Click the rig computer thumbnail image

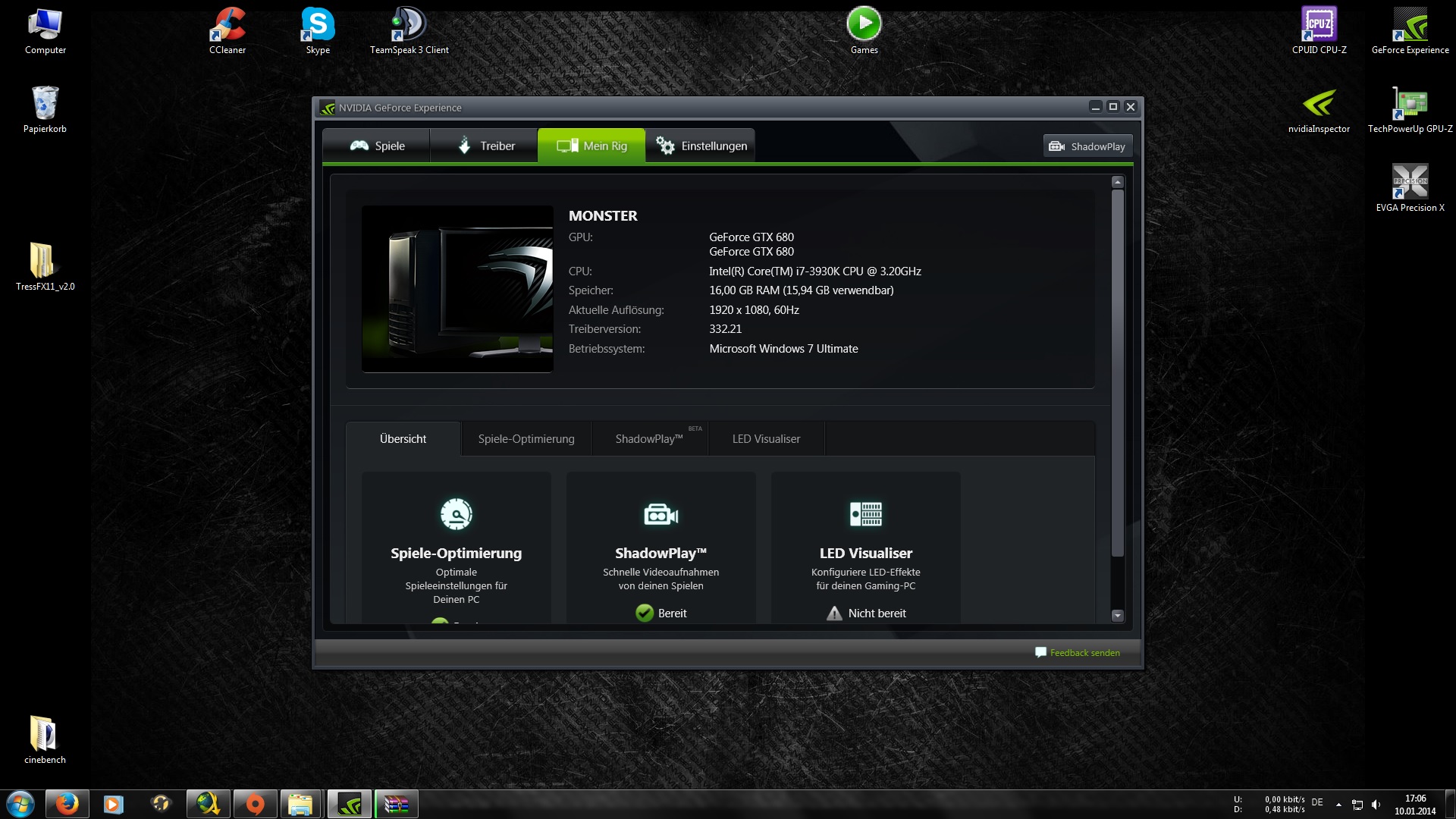457,289
